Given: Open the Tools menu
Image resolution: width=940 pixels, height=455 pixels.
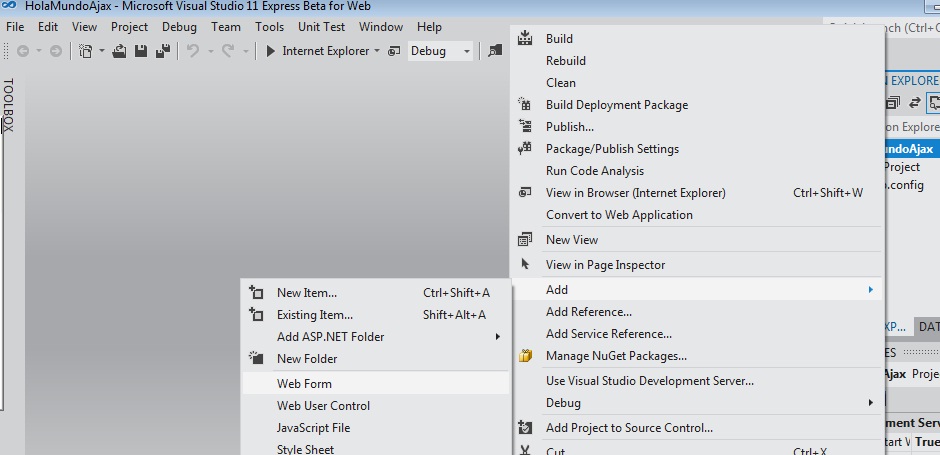Looking at the screenshot, I should click(269, 27).
